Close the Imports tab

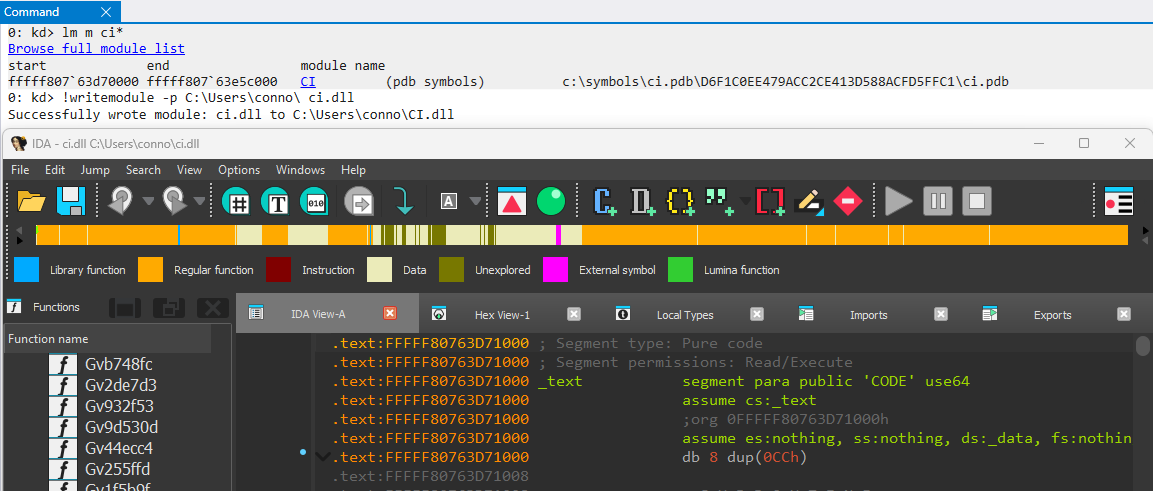(940, 315)
